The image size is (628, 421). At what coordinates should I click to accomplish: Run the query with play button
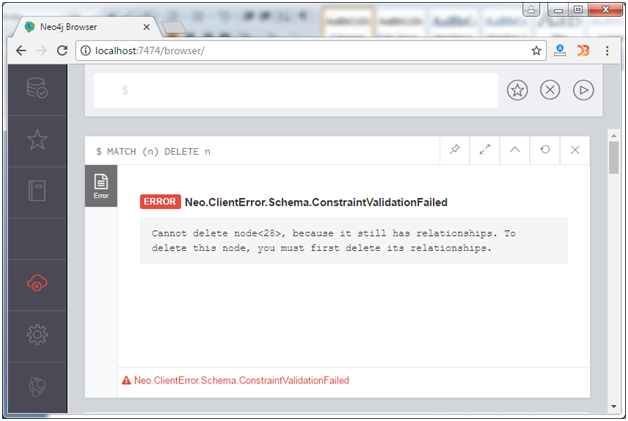tap(583, 90)
